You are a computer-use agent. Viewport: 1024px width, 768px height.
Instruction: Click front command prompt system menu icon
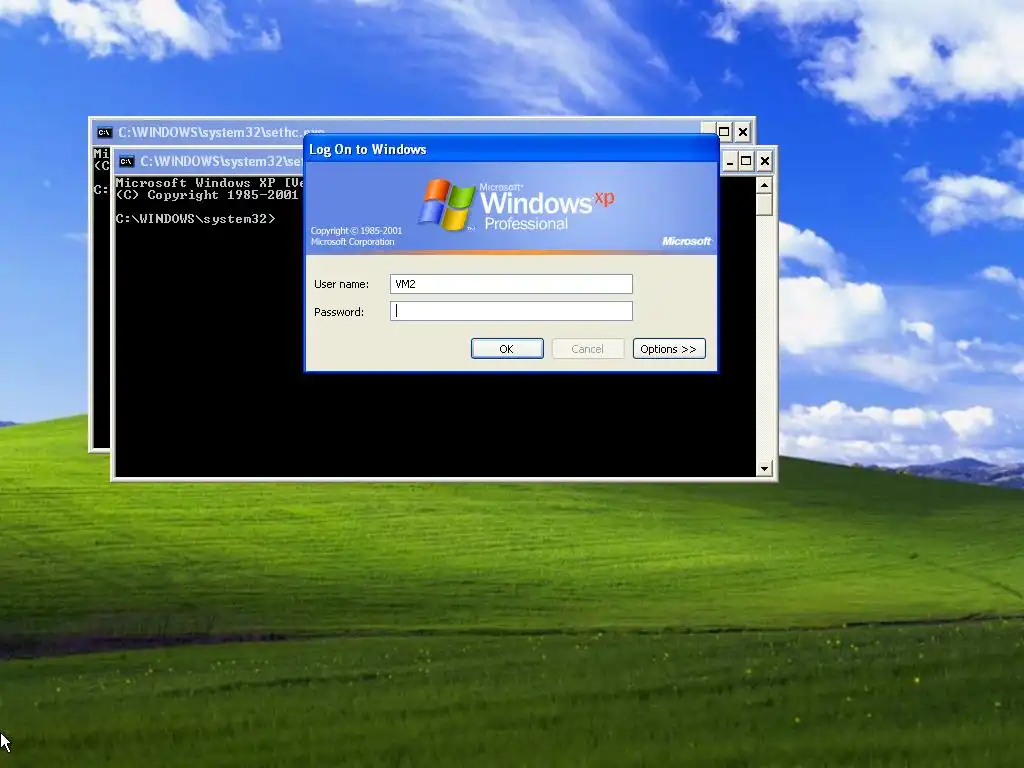click(127, 161)
